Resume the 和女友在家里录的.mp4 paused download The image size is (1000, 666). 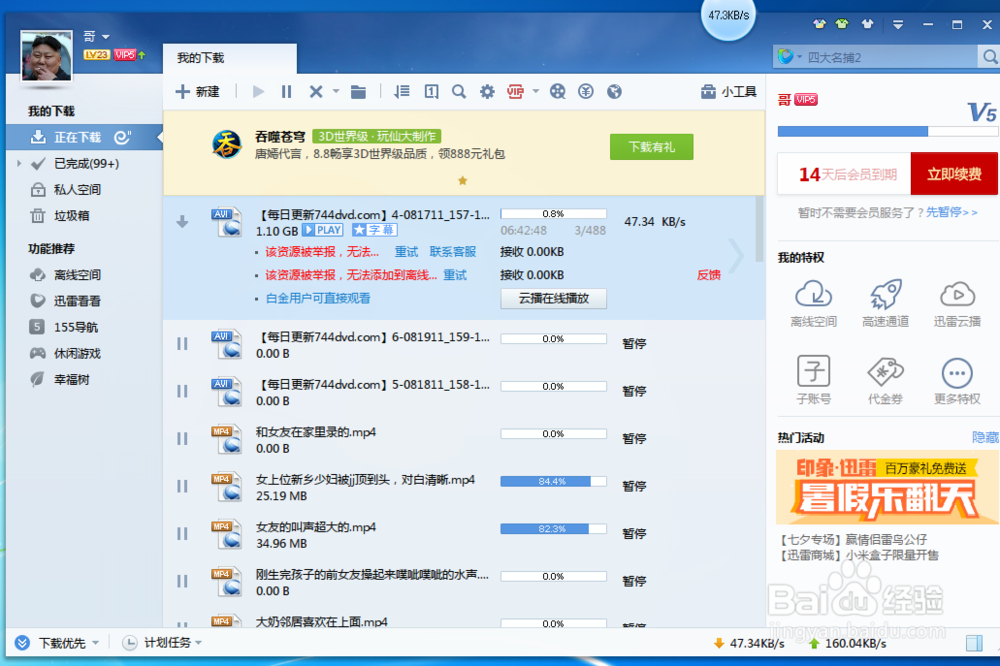click(x=182, y=439)
